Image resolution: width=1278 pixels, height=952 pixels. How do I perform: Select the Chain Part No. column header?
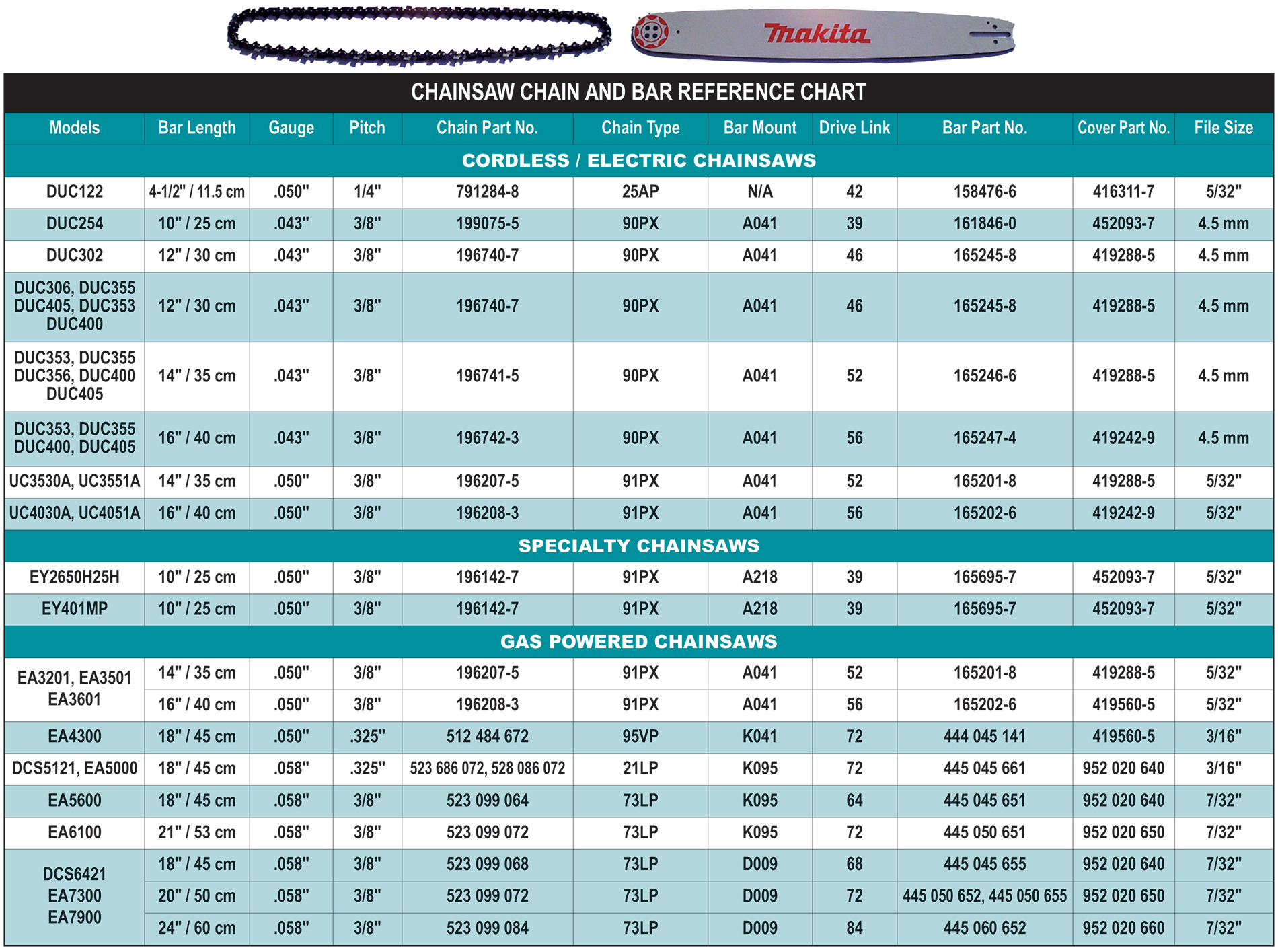pos(487,128)
